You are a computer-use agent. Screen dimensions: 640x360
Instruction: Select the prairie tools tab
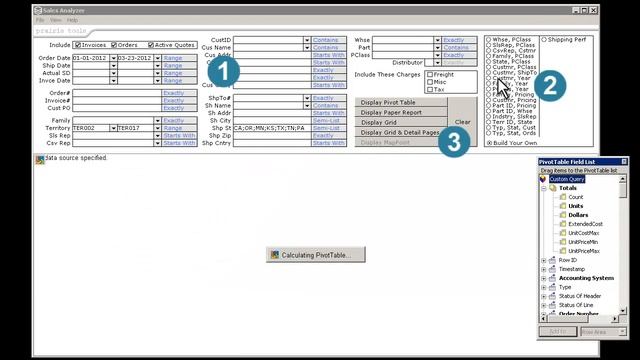[x=61, y=31]
